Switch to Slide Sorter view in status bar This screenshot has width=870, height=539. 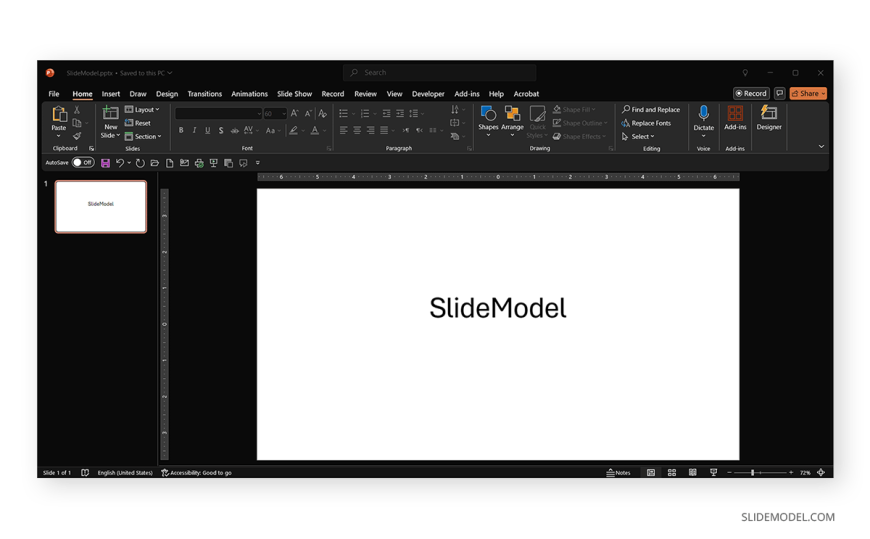(x=672, y=473)
